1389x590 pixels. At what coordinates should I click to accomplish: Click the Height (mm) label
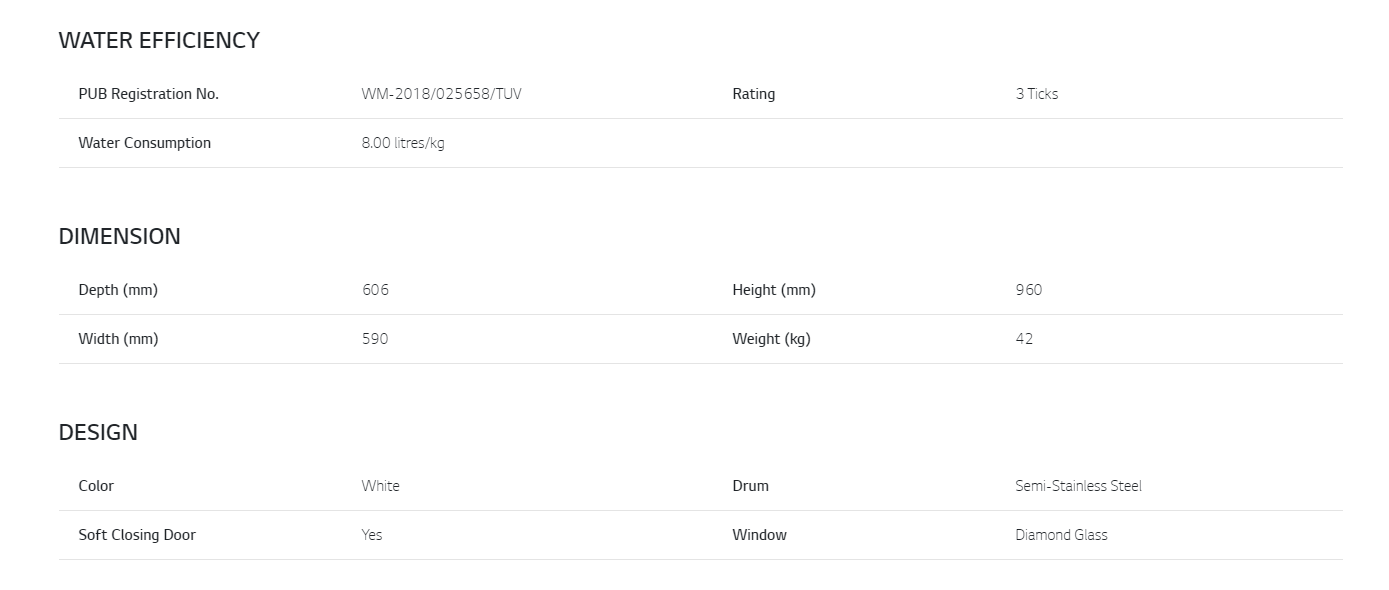pos(773,290)
